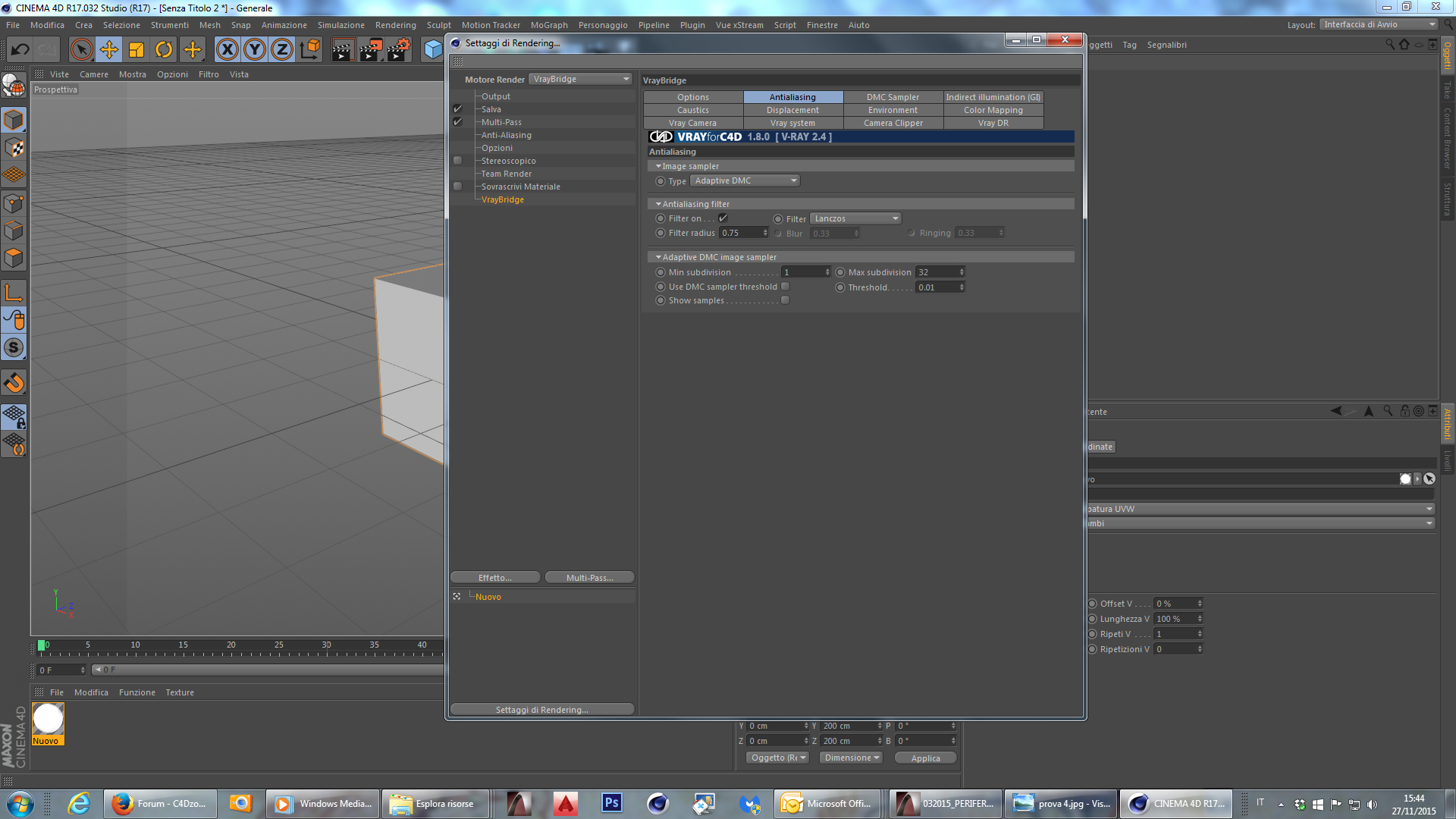The height and width of the screenshot is (819, 1456).
Task: Enable the Stereoscopico checkbox
Action: 457,161
